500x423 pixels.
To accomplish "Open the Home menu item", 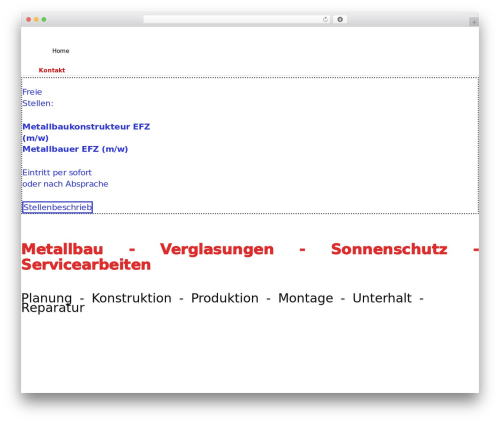I will click(x=61, y=51).
